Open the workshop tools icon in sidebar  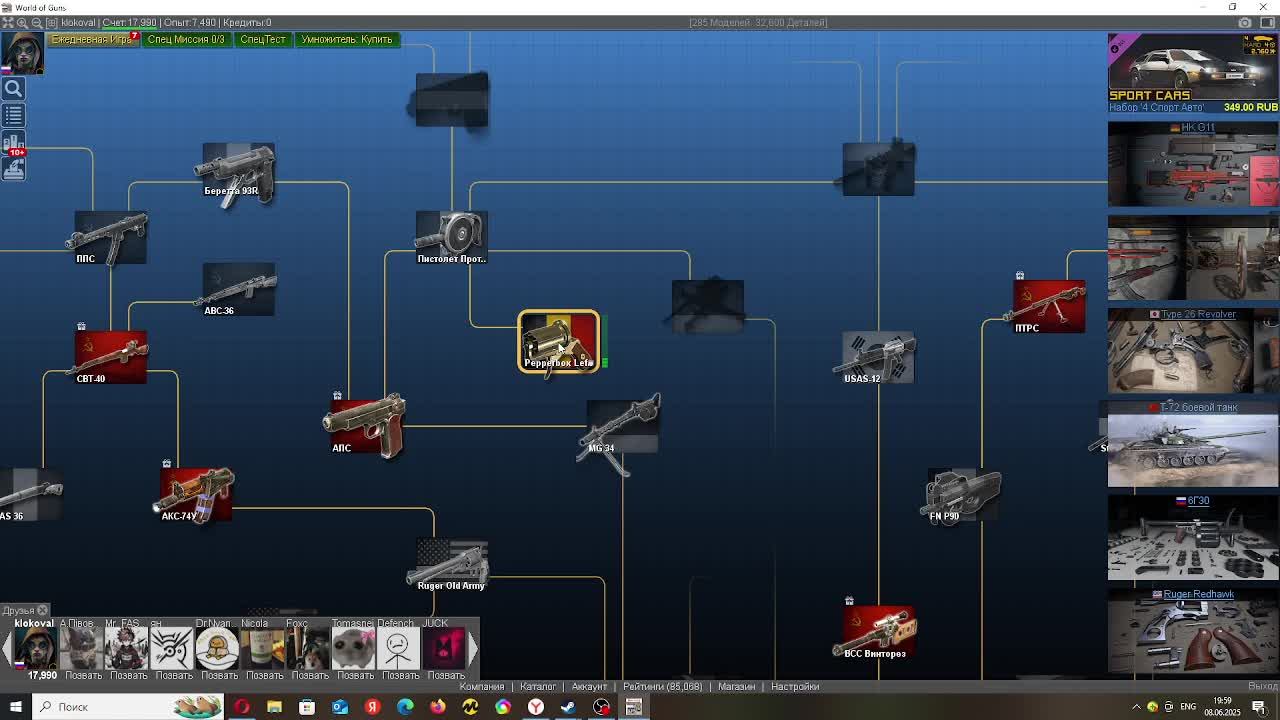[x=13, y=168]
